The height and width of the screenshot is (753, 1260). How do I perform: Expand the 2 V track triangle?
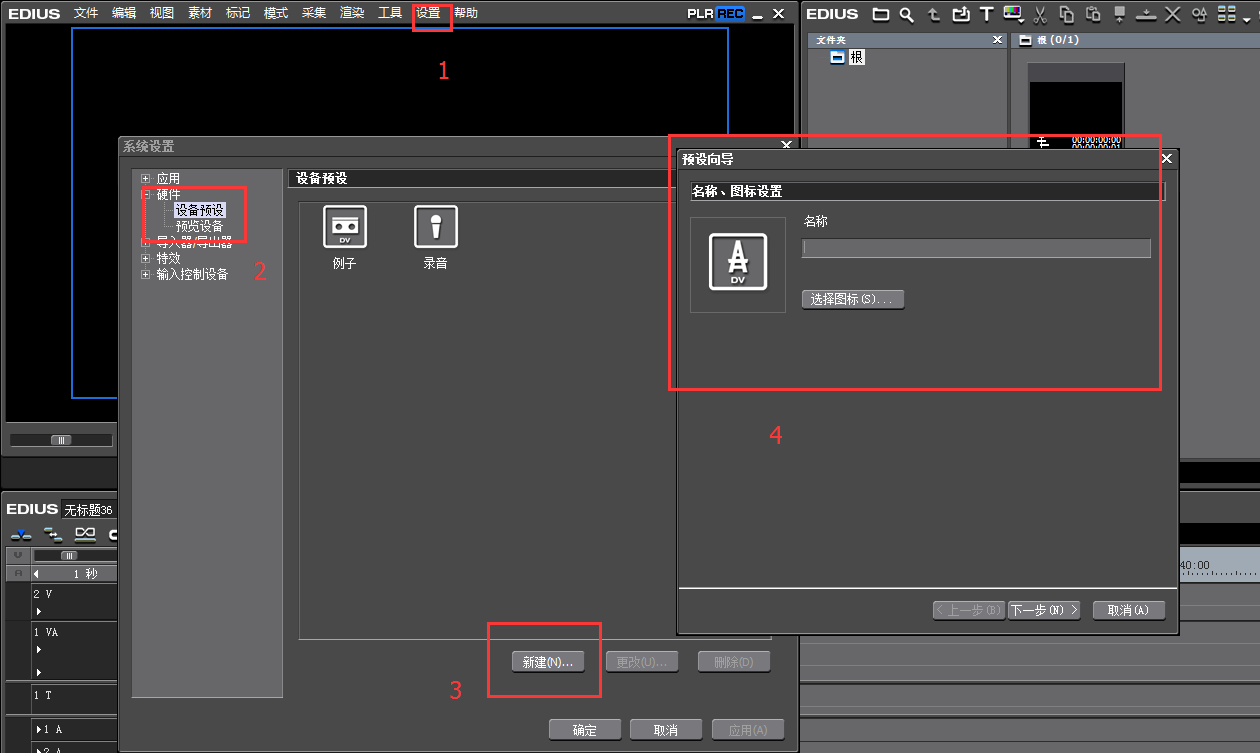tap(39, 611)
